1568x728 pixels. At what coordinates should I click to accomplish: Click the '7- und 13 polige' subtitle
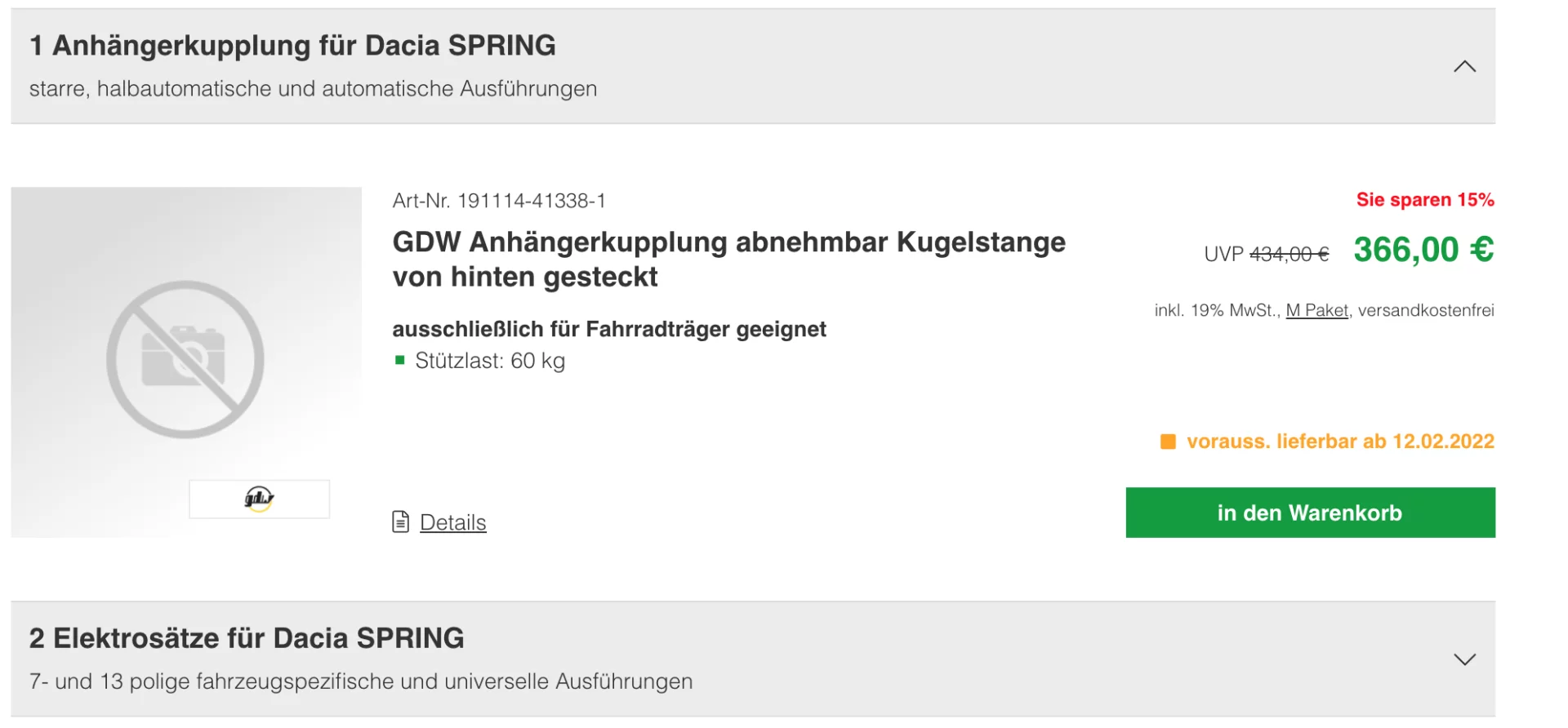360,681
